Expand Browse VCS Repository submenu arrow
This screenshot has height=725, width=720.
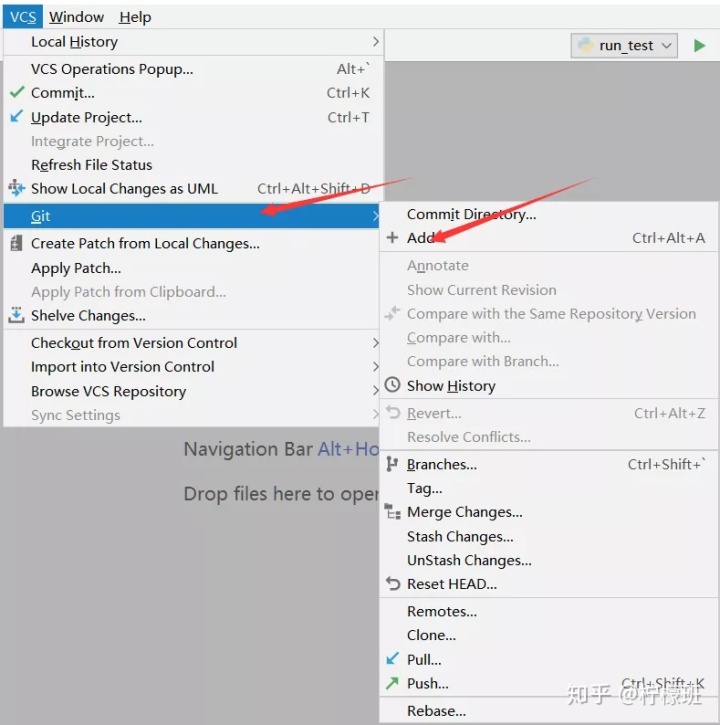375,391
